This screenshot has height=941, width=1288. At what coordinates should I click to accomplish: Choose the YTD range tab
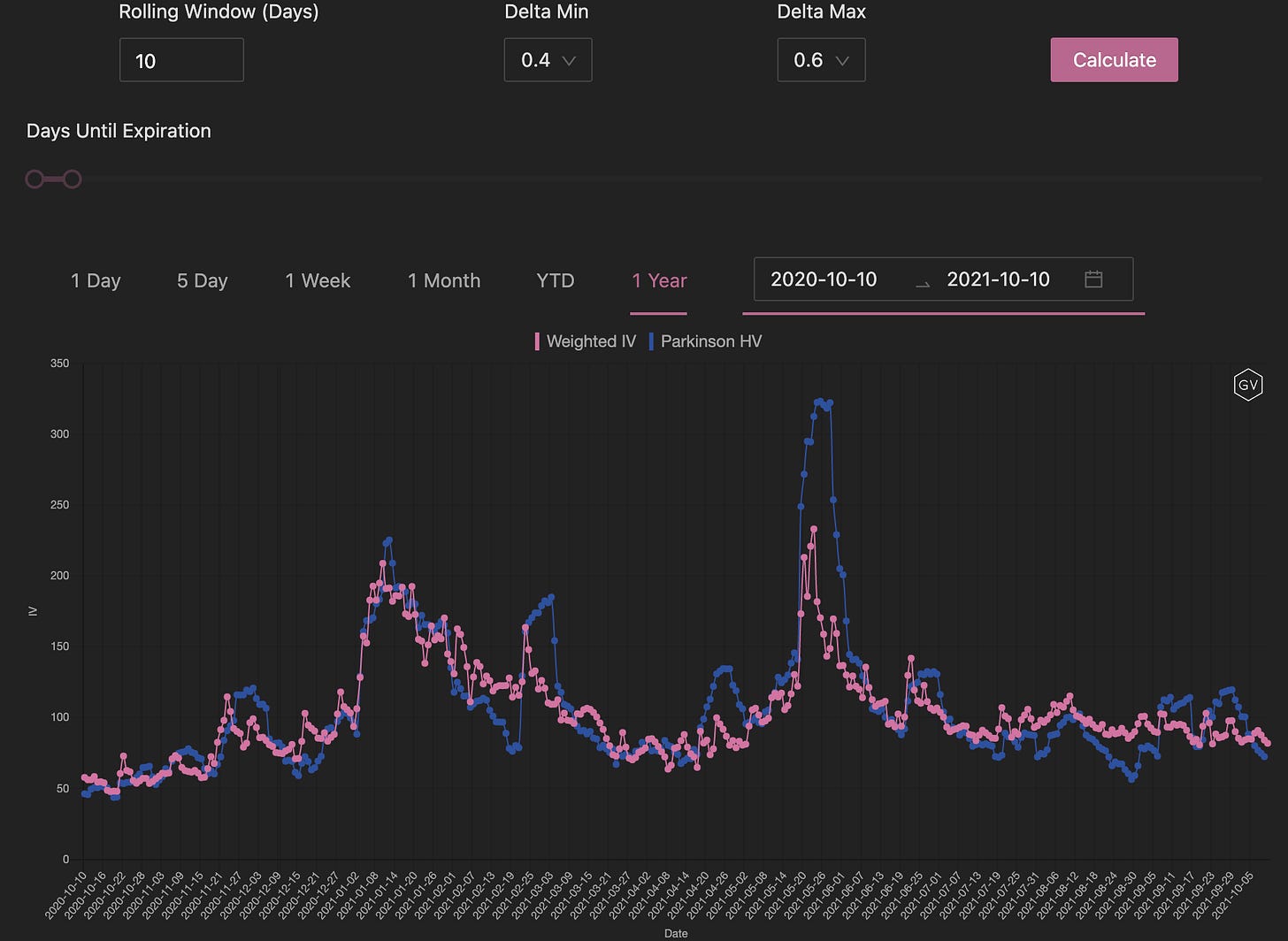click(x=556, y=281)
